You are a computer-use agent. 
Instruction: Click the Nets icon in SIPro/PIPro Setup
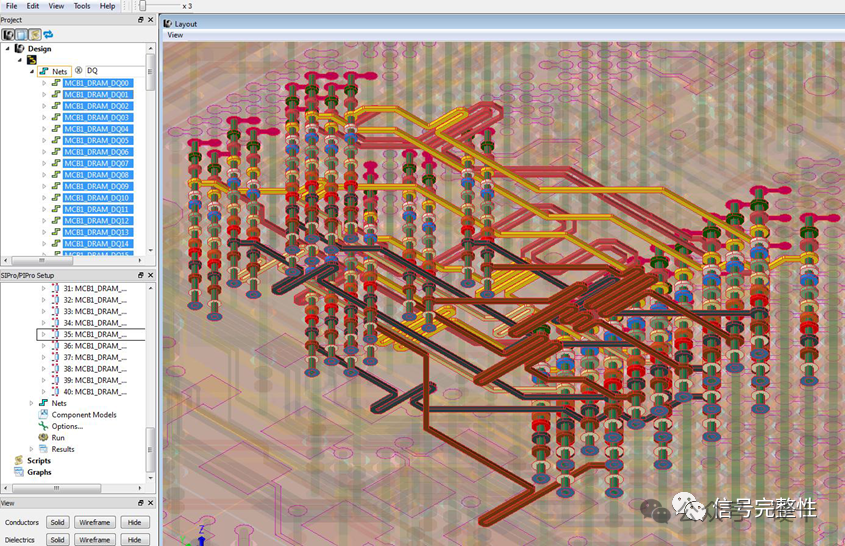click(43, 403)
